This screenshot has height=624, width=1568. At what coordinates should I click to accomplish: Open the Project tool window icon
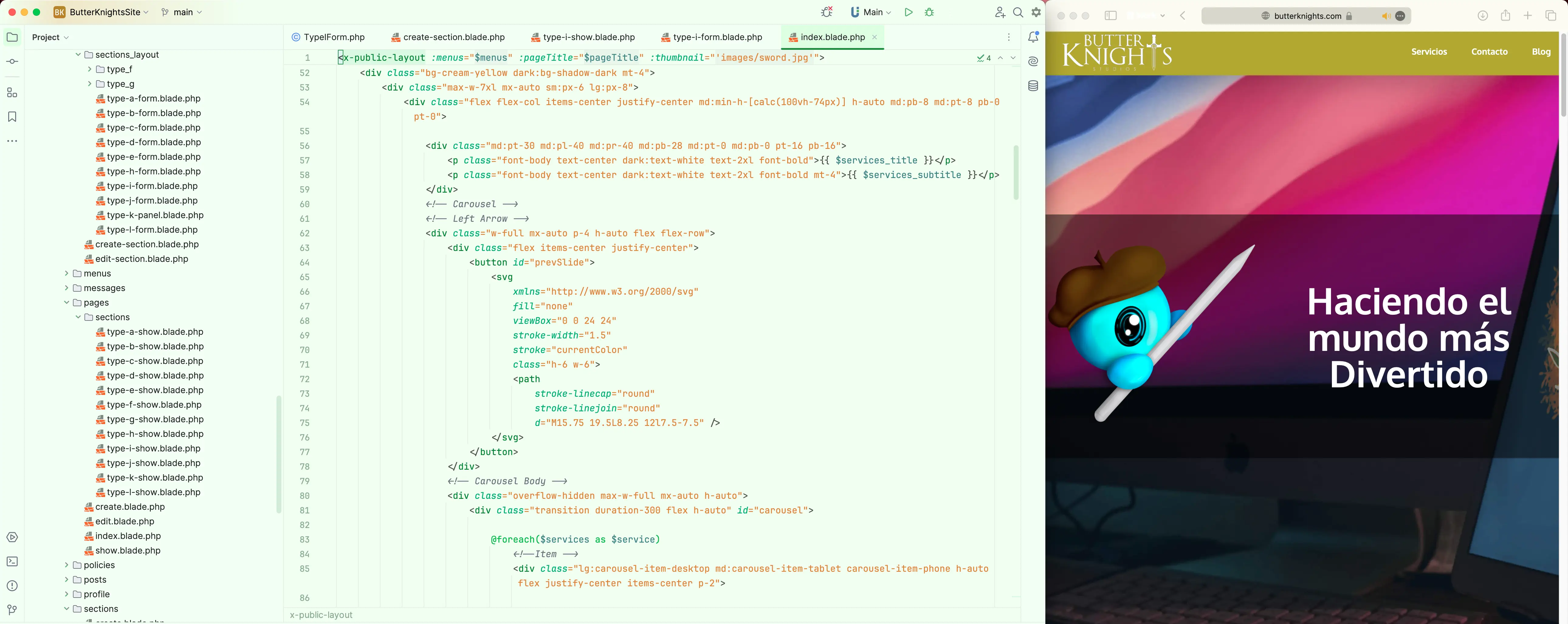(x=12, y=37)
